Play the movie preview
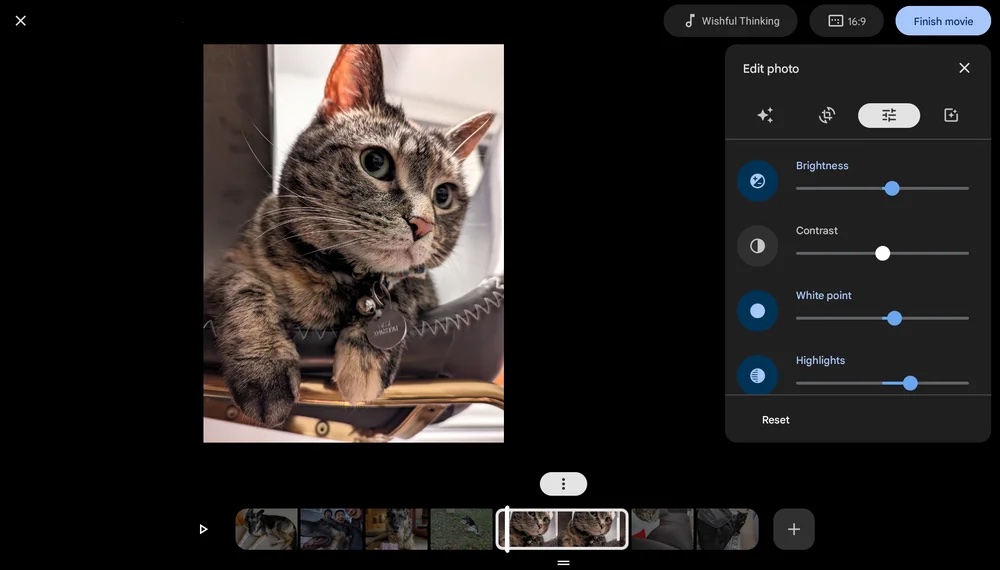The height and width of the screenshot is (570, 1000). point(203,529)
